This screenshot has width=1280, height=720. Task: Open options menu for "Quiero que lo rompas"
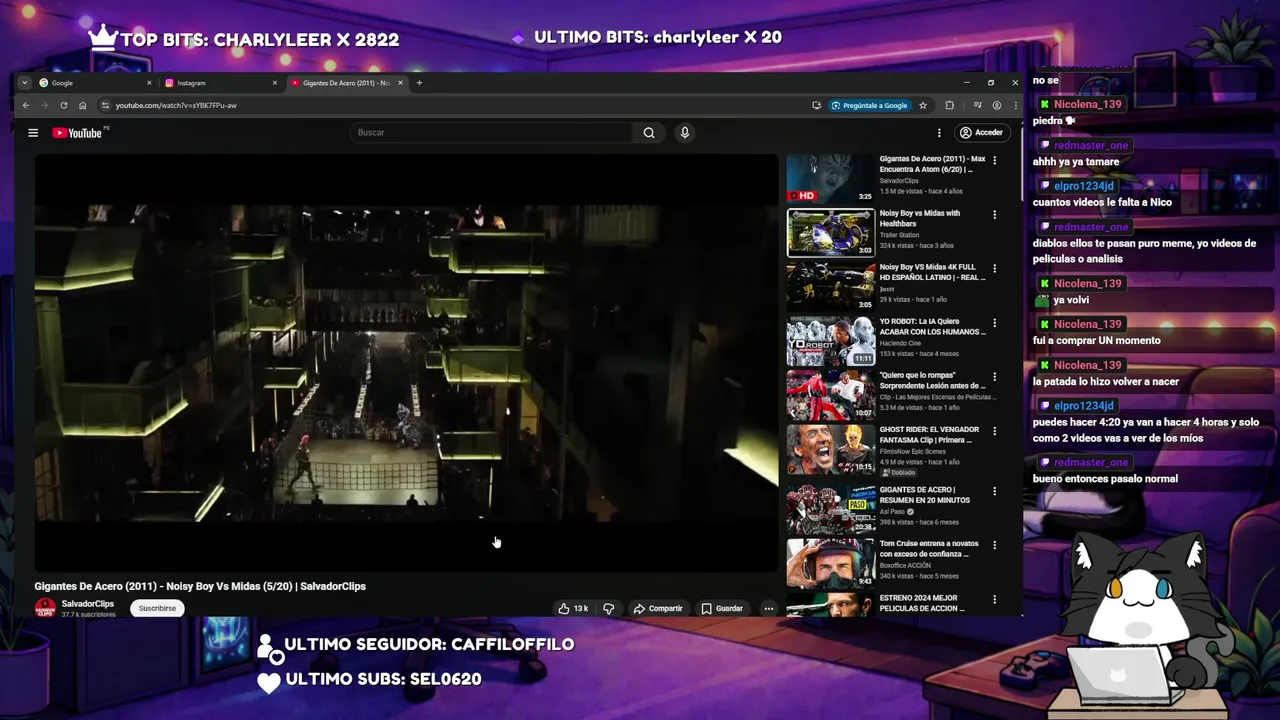994,377
